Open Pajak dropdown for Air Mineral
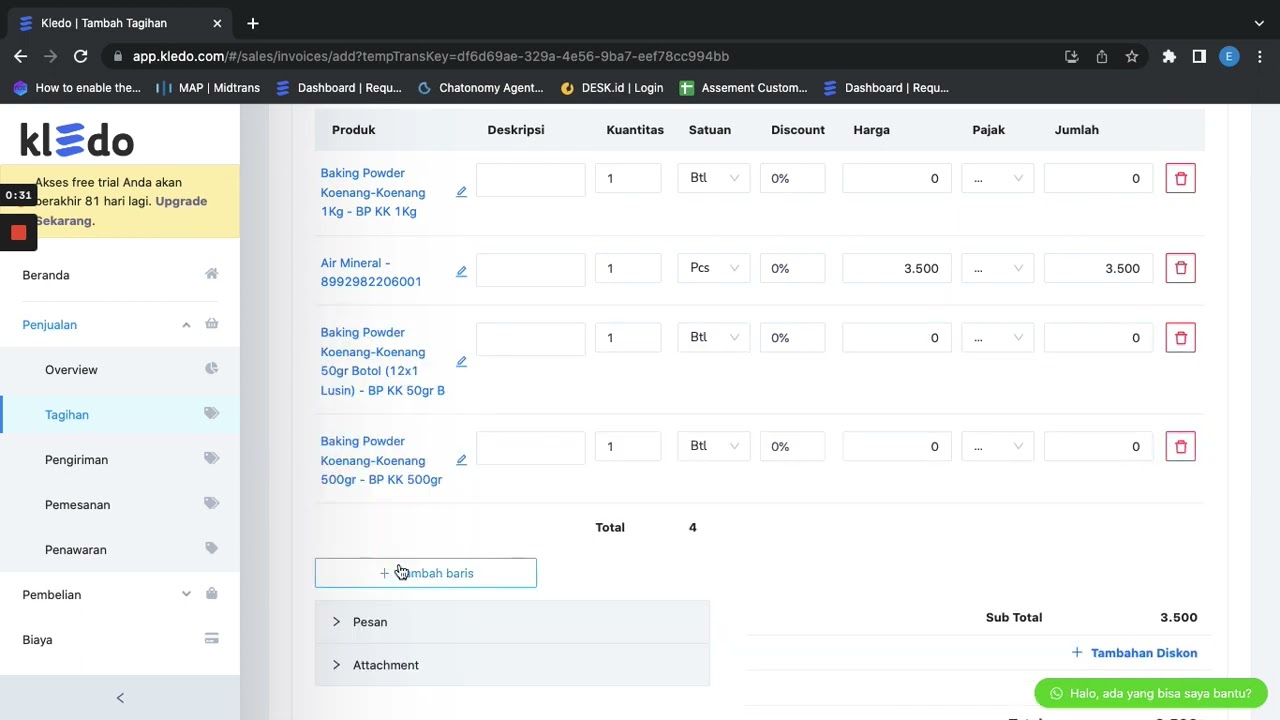 (x=997, y=268)
